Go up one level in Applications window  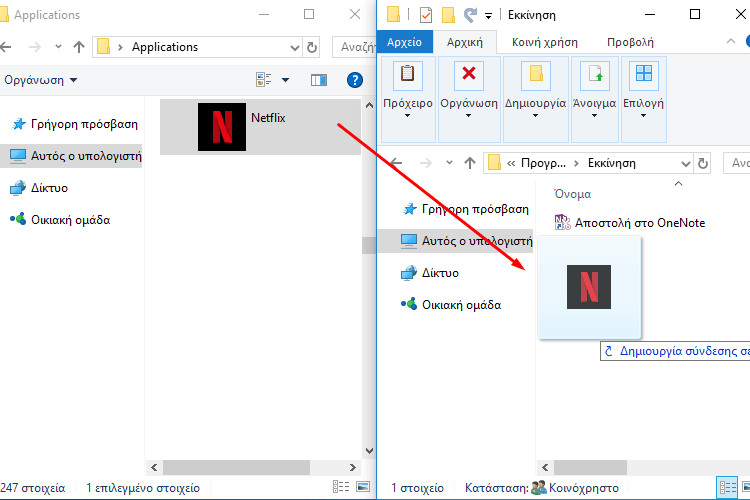[79, 47]
